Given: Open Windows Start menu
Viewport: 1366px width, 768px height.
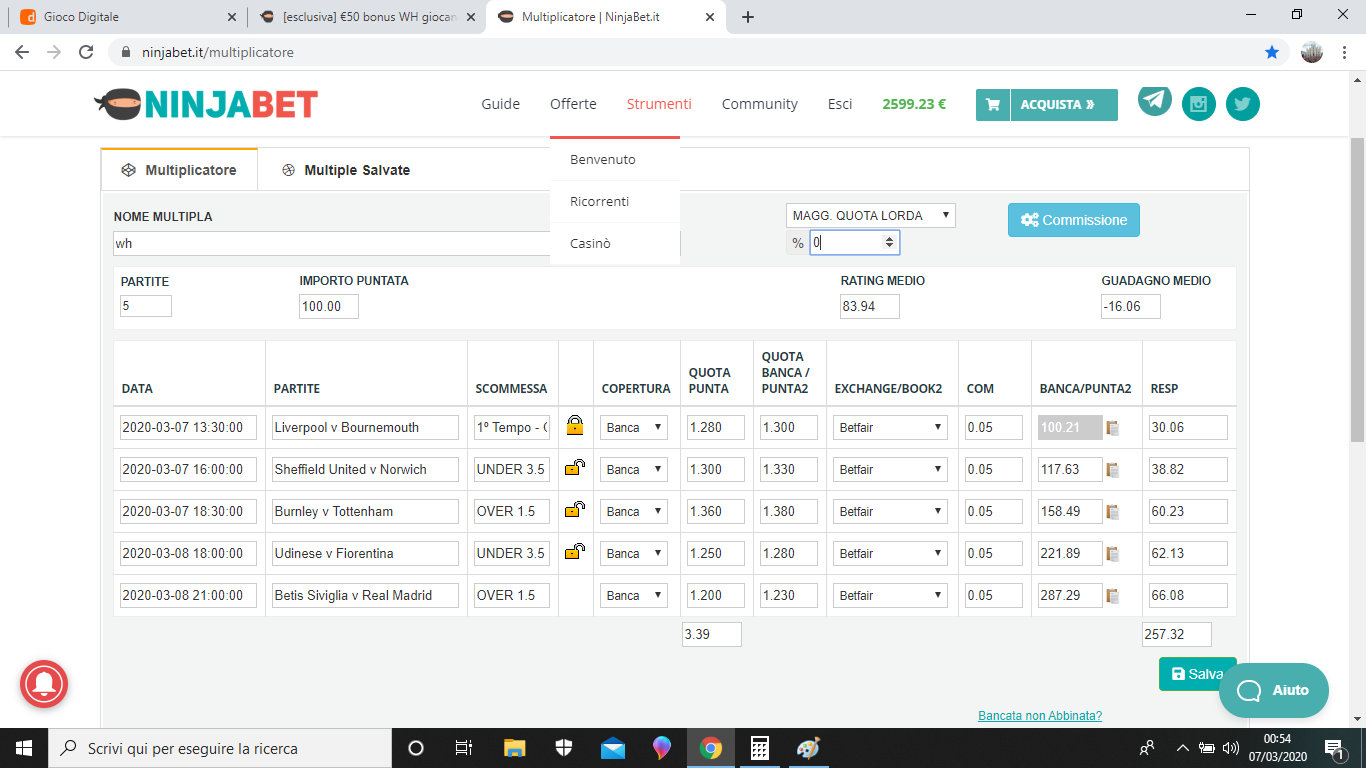Looking at the screenshot, I should tap(24, 748).
